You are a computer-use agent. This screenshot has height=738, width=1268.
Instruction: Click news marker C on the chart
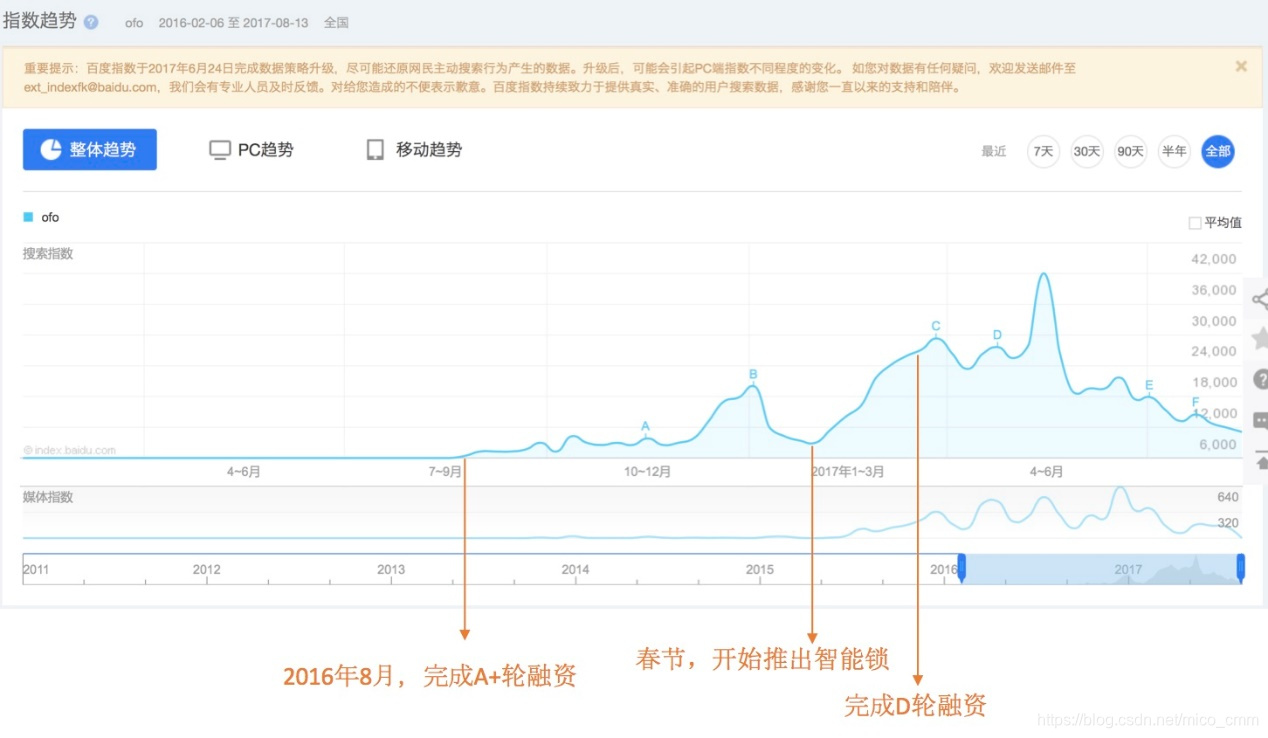click(x=936, y=326)
